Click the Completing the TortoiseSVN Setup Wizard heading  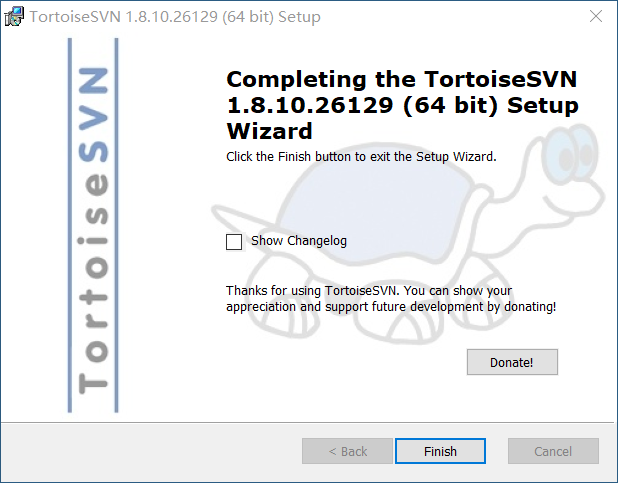402,105
